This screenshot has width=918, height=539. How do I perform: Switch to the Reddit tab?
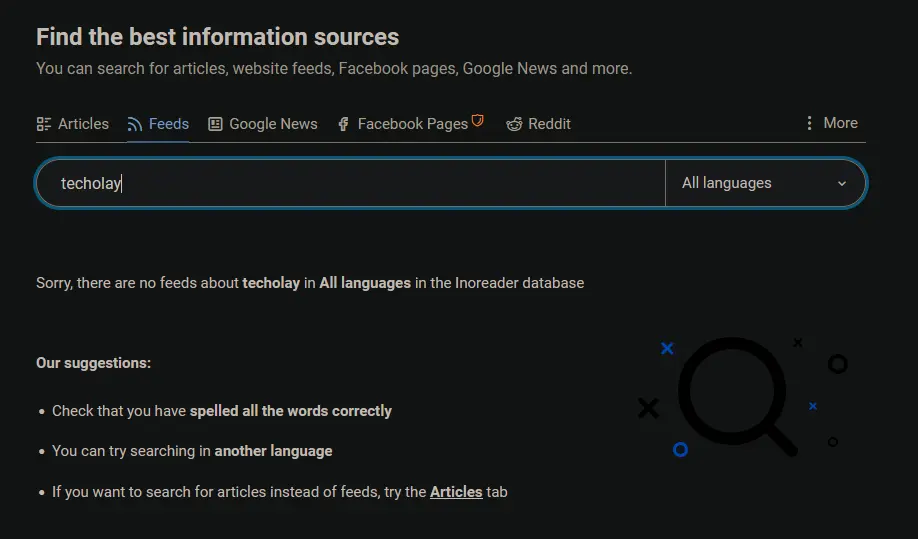click(538, 124)
